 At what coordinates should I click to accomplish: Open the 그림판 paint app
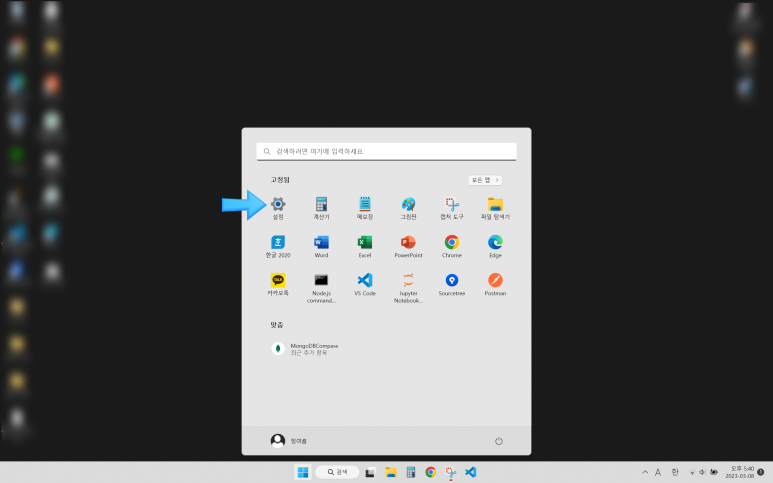[x=408, y=208]
